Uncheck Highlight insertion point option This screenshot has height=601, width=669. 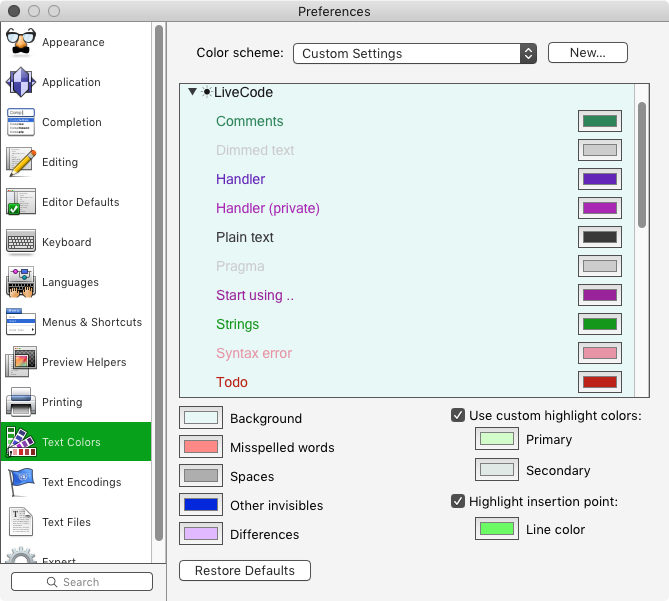click(458, 501)
